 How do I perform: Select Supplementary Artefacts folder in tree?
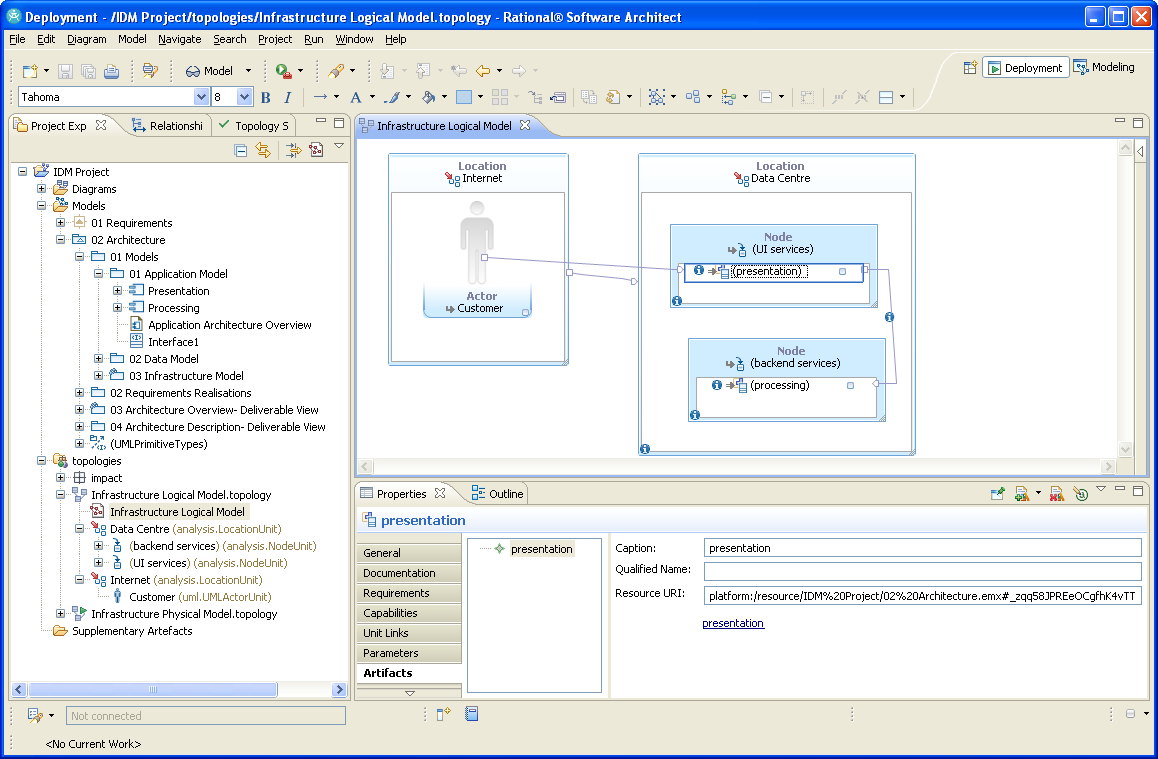tap(132, 631)
